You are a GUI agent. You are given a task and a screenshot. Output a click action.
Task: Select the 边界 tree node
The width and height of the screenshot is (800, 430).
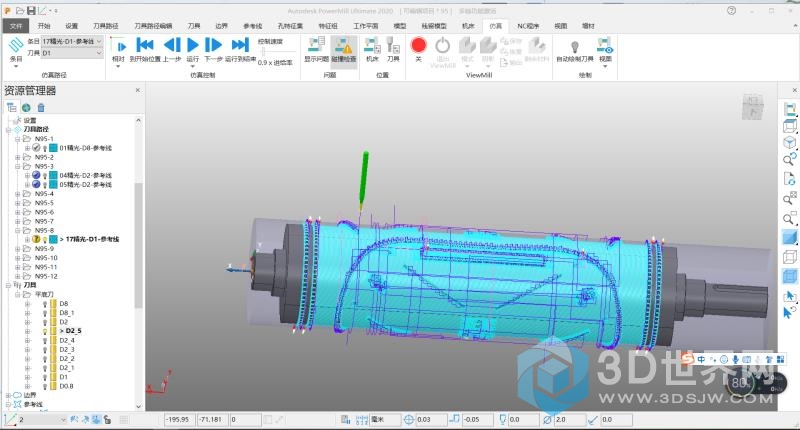pyautogui.click(x=30, y=395)
